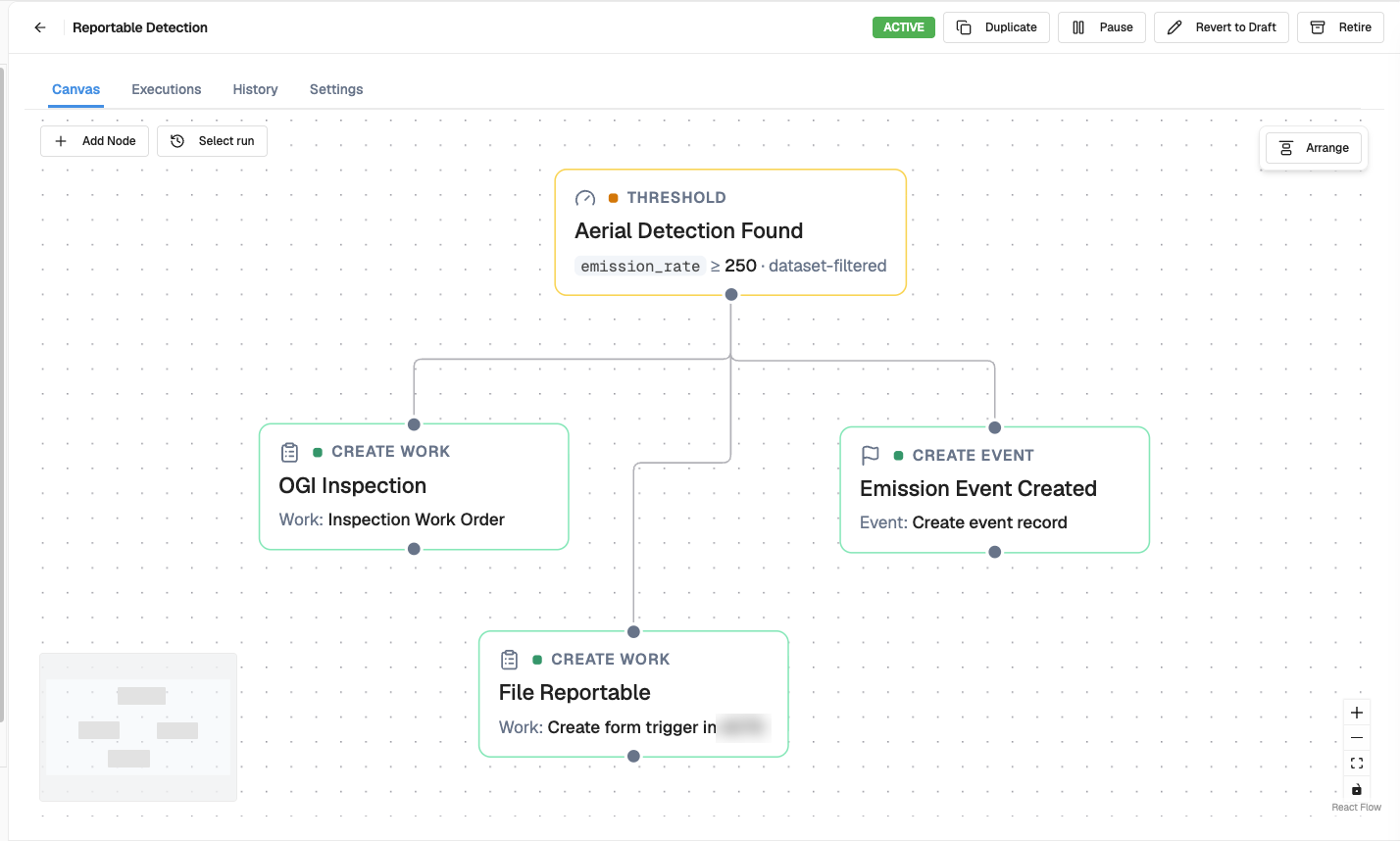The image size is (1400, 841).
Task: Click OGI Inspection bottom output handle
Action: click(414, 549)
